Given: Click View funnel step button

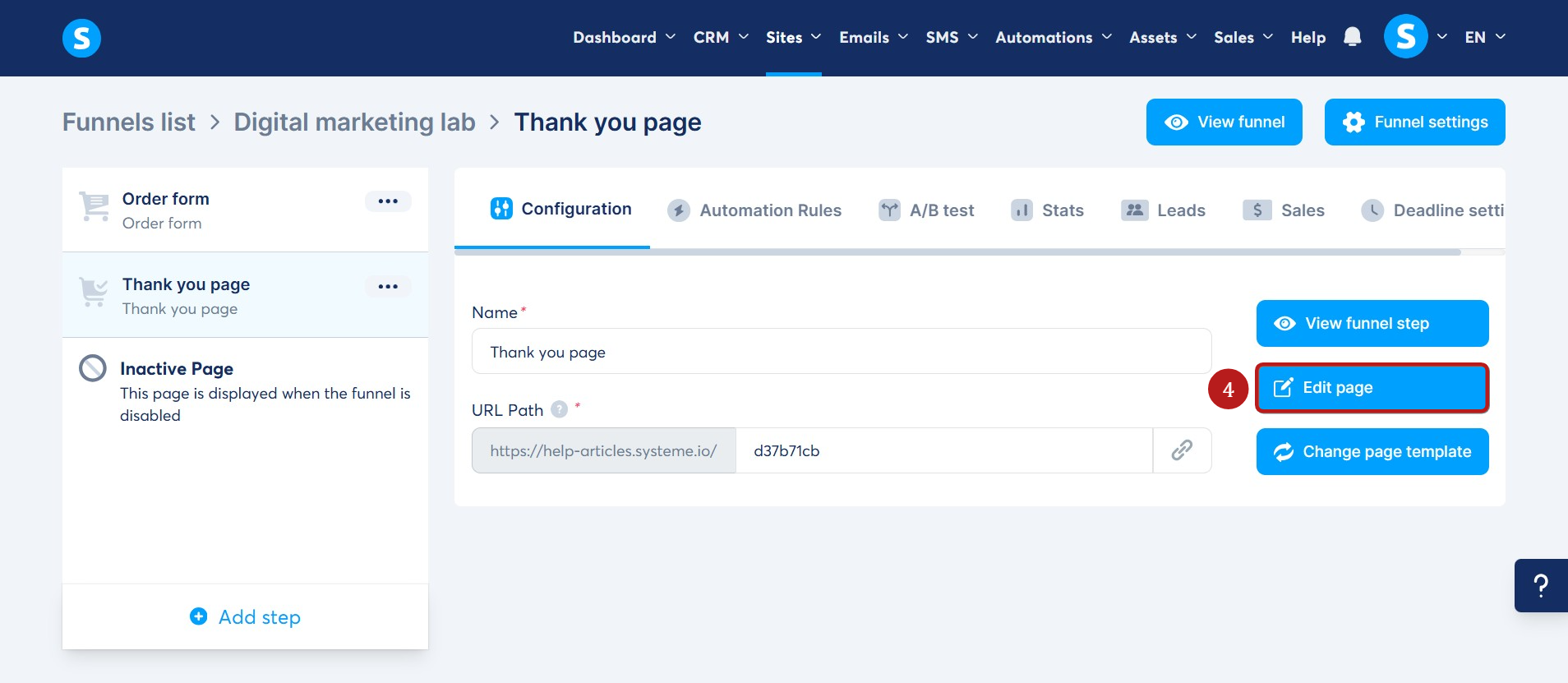Looking at the screenshot, I should [1372, 323].
